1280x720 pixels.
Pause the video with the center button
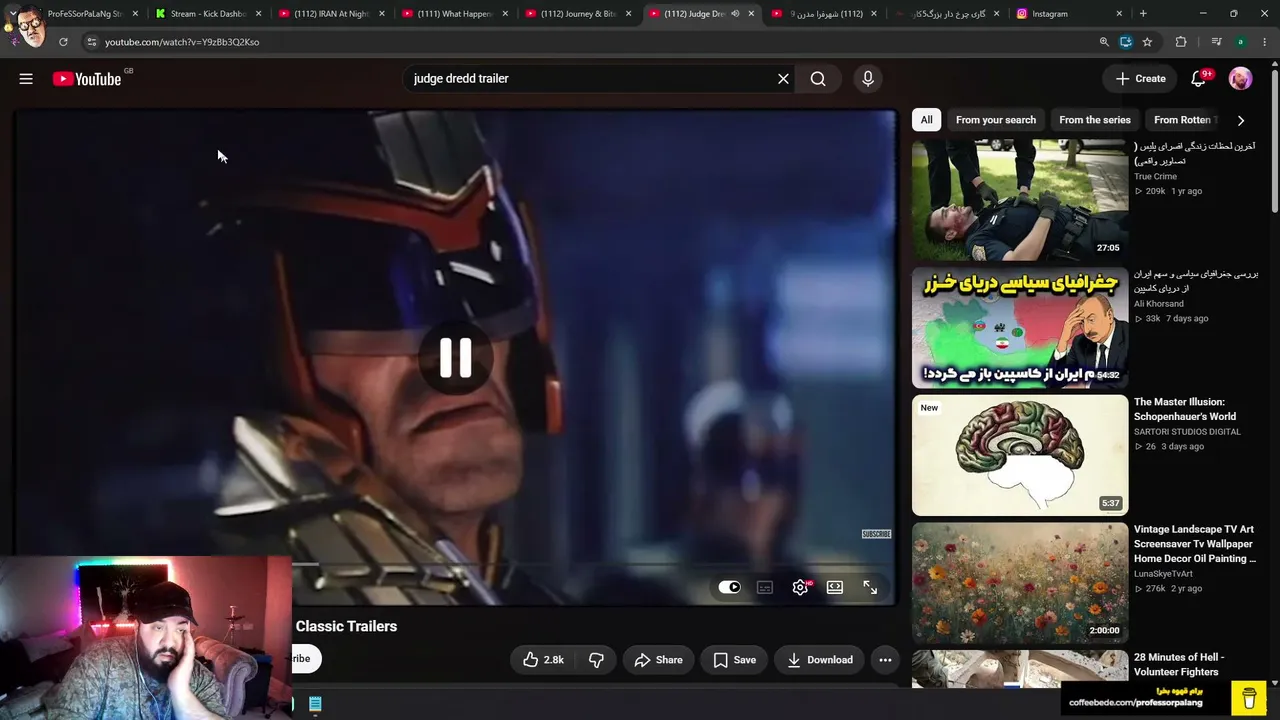456,357
